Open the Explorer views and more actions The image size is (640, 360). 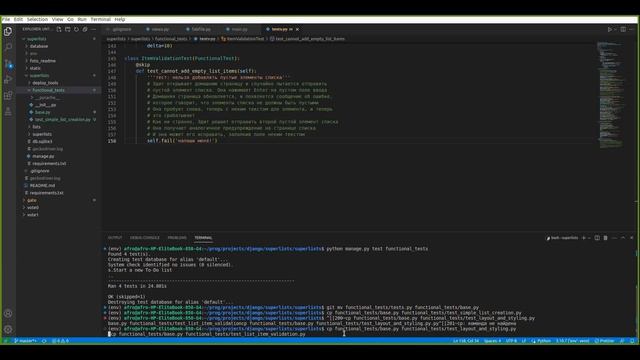click(93, 29)
